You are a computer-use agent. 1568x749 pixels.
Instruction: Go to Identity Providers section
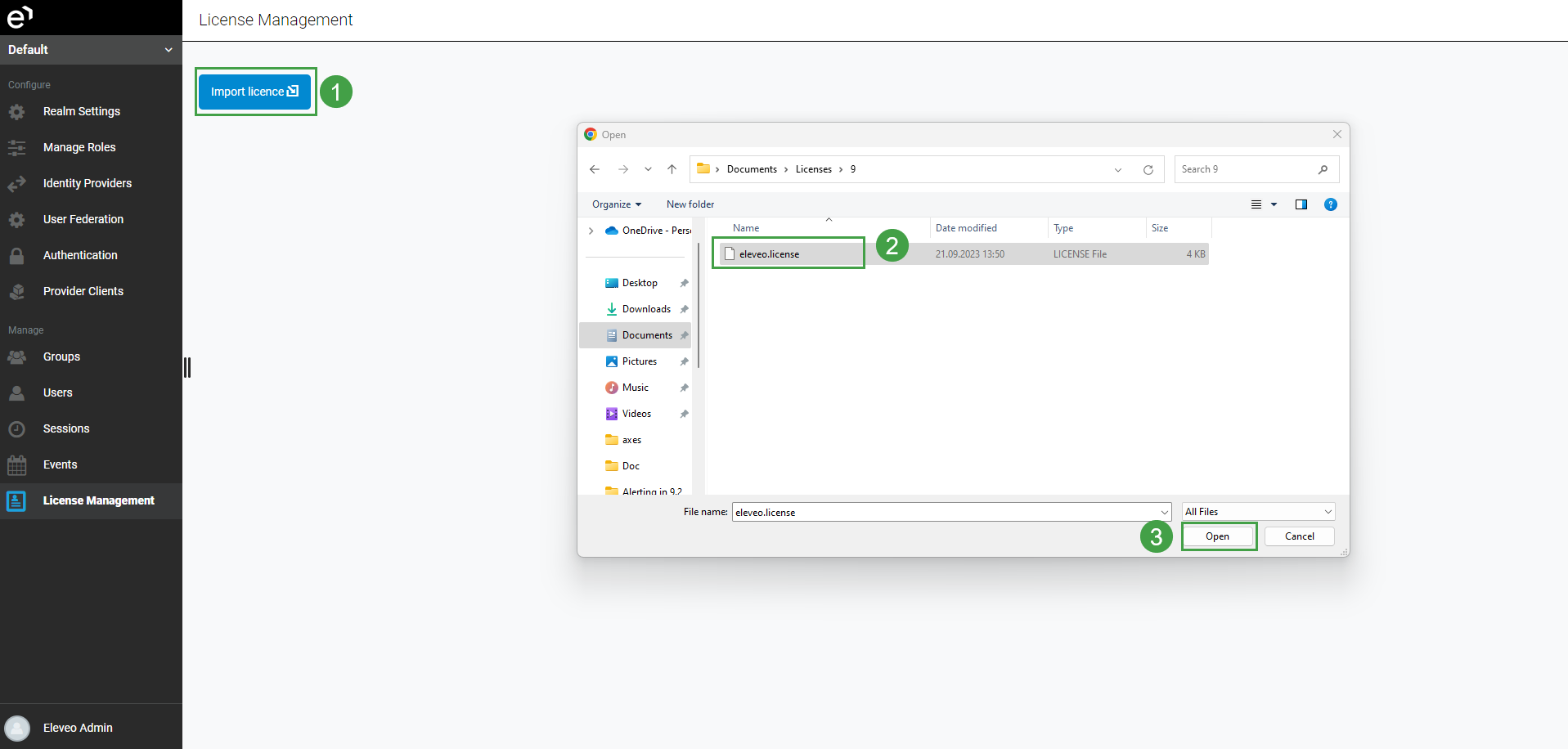[x=87, y=183]
